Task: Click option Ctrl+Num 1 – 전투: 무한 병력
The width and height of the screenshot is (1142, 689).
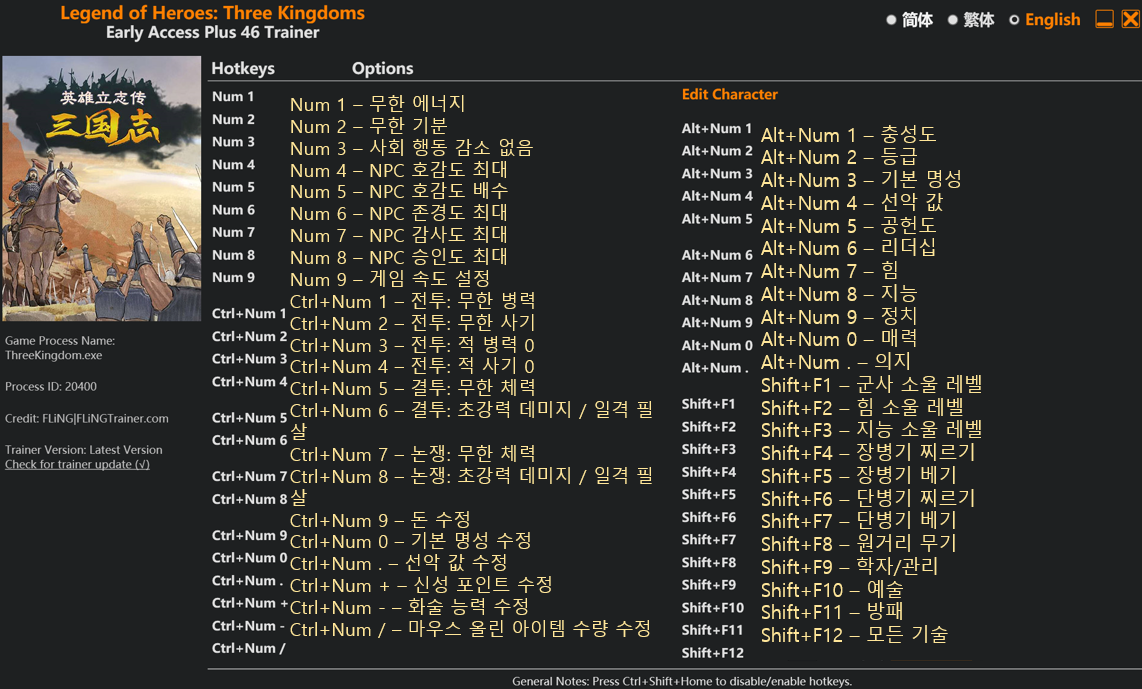Action: coord(412,301)
